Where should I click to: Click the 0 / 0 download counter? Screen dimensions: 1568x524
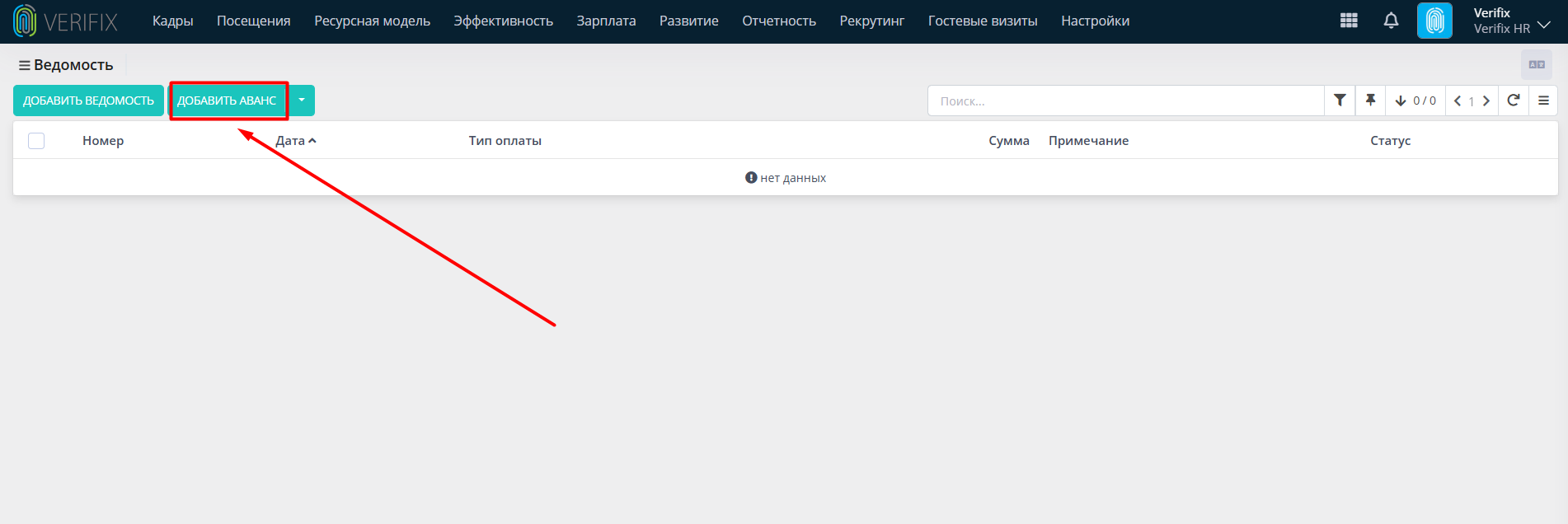(1415, 101)
